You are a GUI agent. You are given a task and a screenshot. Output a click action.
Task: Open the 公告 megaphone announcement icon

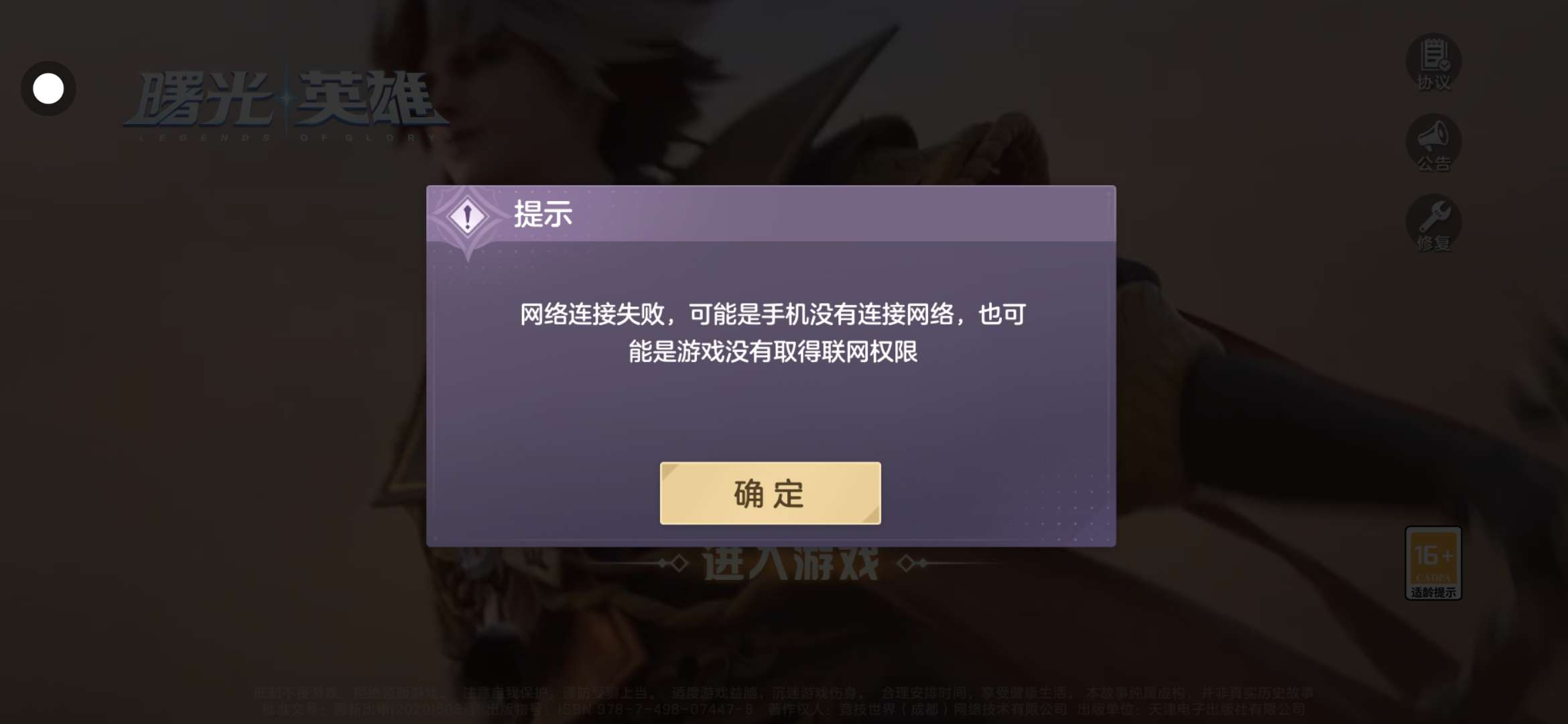point(1433,143)
